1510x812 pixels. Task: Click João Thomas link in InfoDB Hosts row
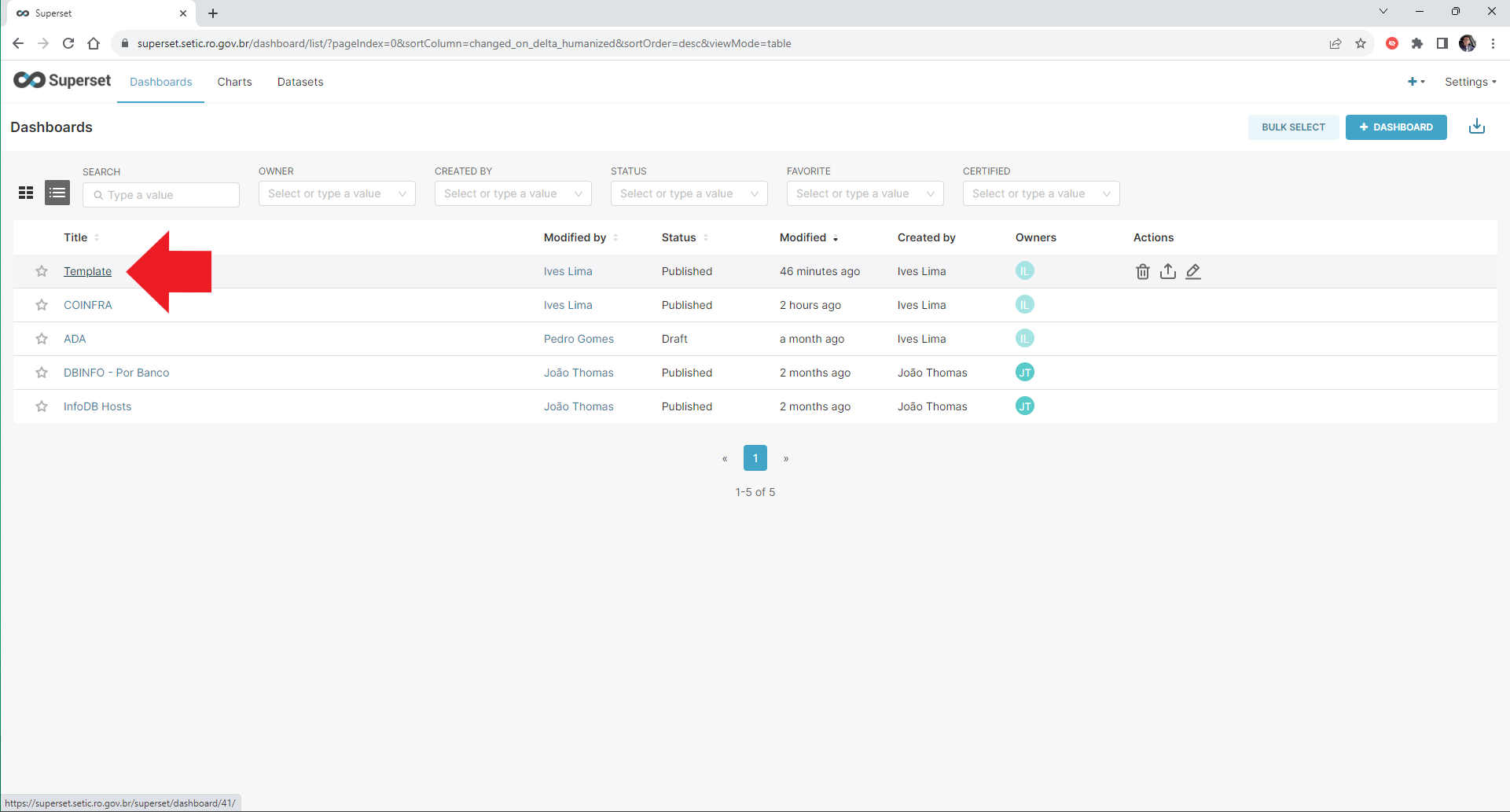[x=579, y=406]
